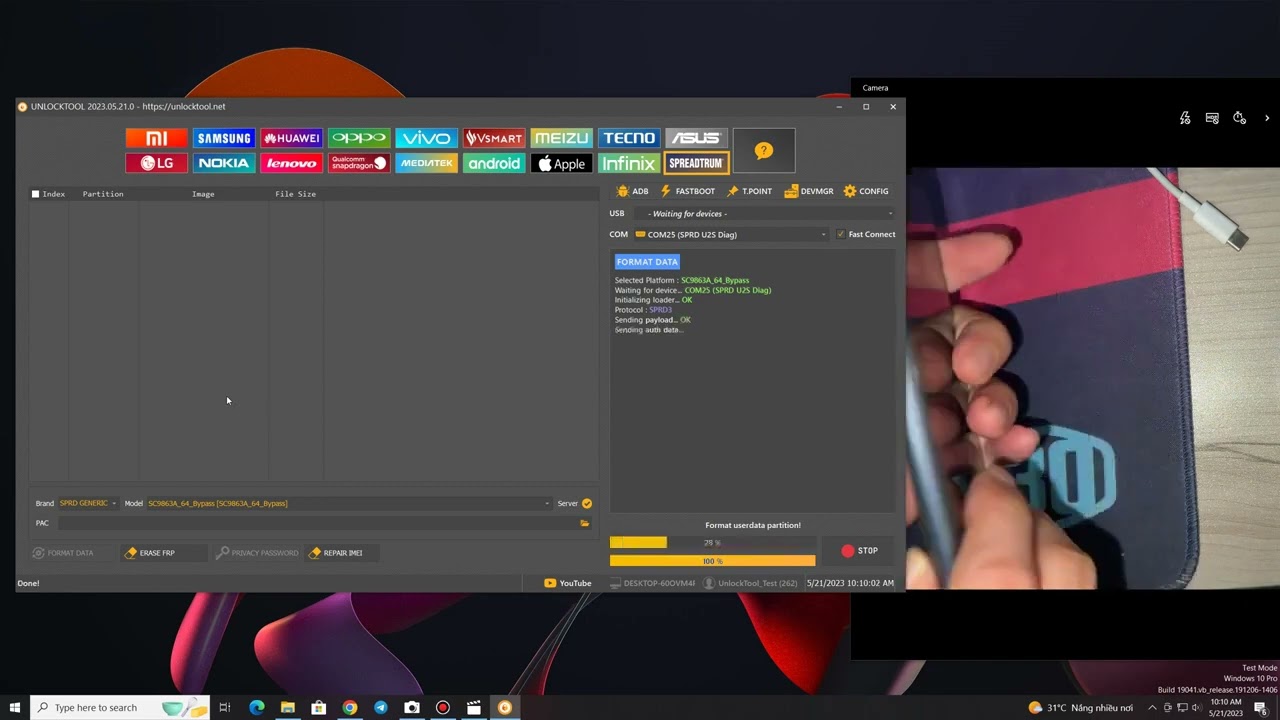Click the File Size column header
1280x720 pixels.
click(x=295, y=194)
